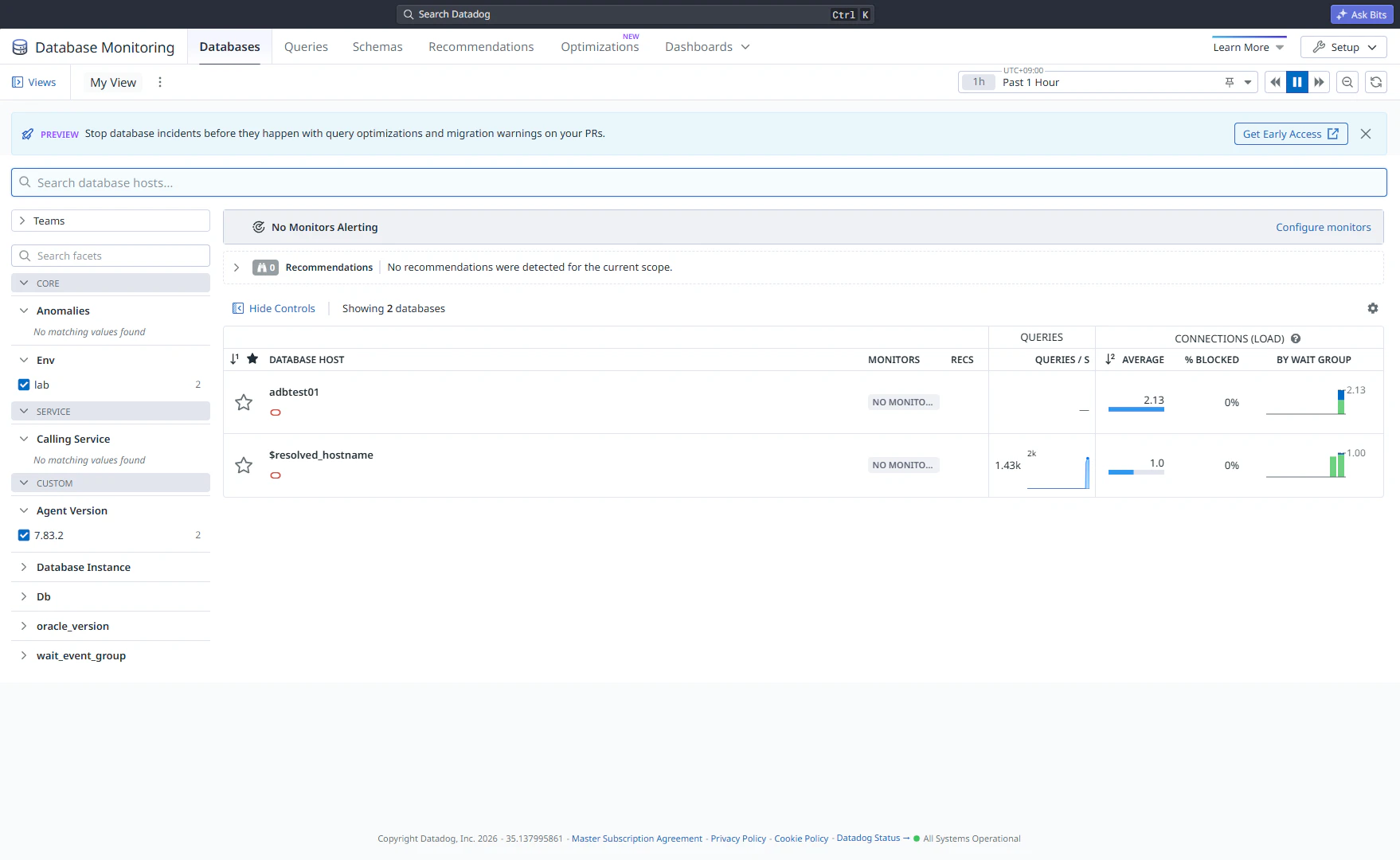Expand the Teams facet

(x=111, y=221)
